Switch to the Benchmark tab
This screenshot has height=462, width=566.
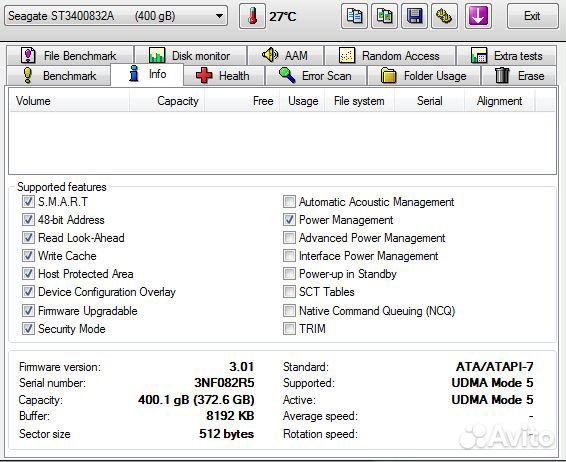[58, 76]
